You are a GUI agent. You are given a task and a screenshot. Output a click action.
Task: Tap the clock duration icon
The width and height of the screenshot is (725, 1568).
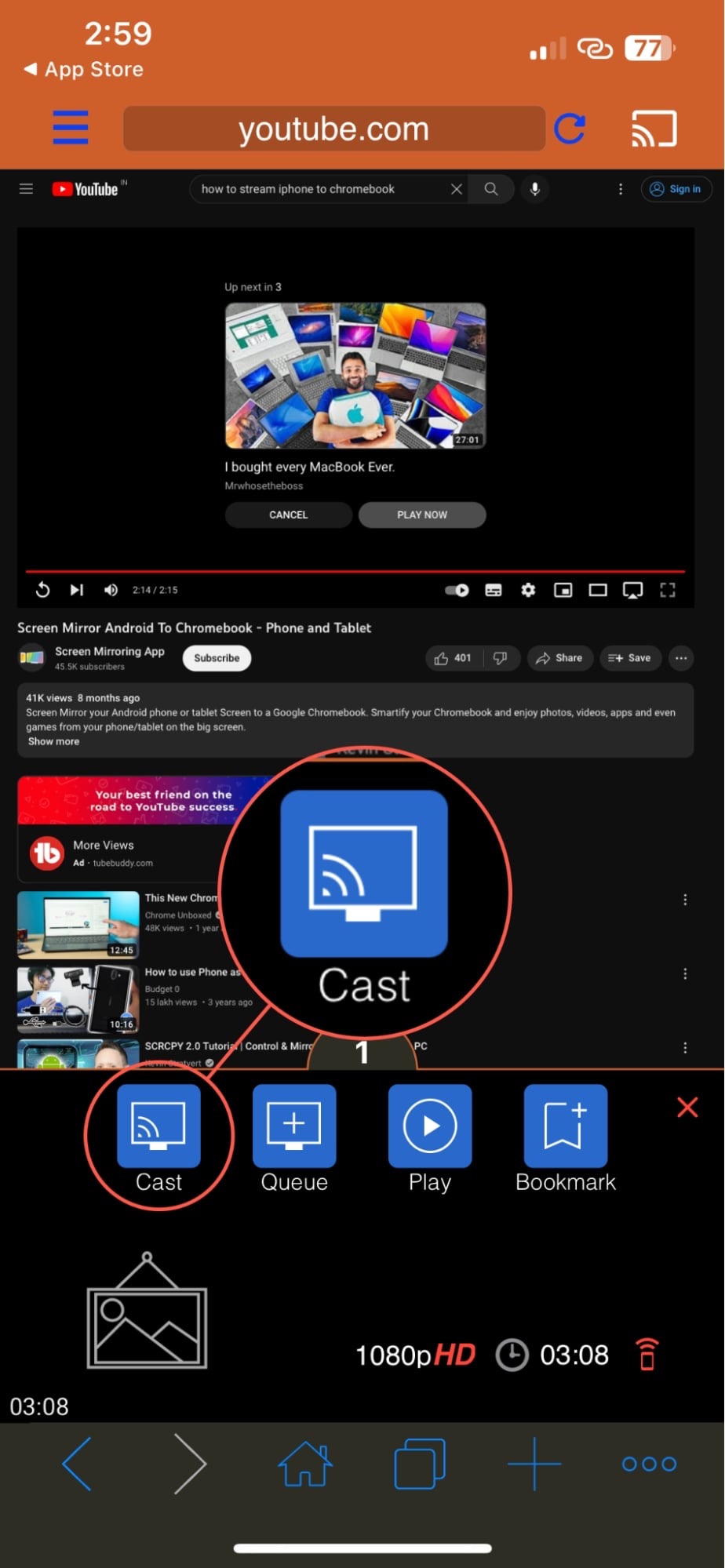(512, 1355)
